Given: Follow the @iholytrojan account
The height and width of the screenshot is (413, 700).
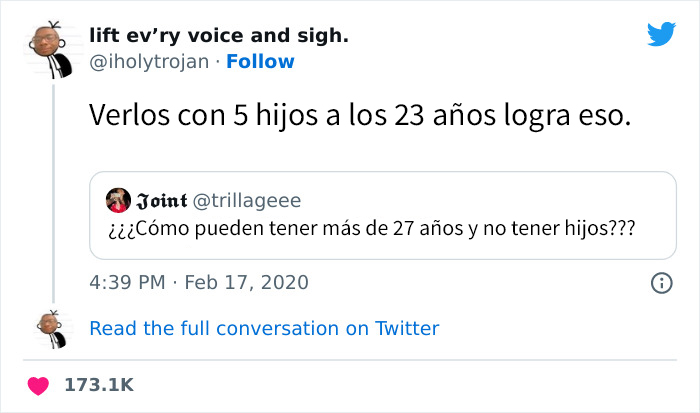Looking at the screenshot, I should [x=260, y=62].
